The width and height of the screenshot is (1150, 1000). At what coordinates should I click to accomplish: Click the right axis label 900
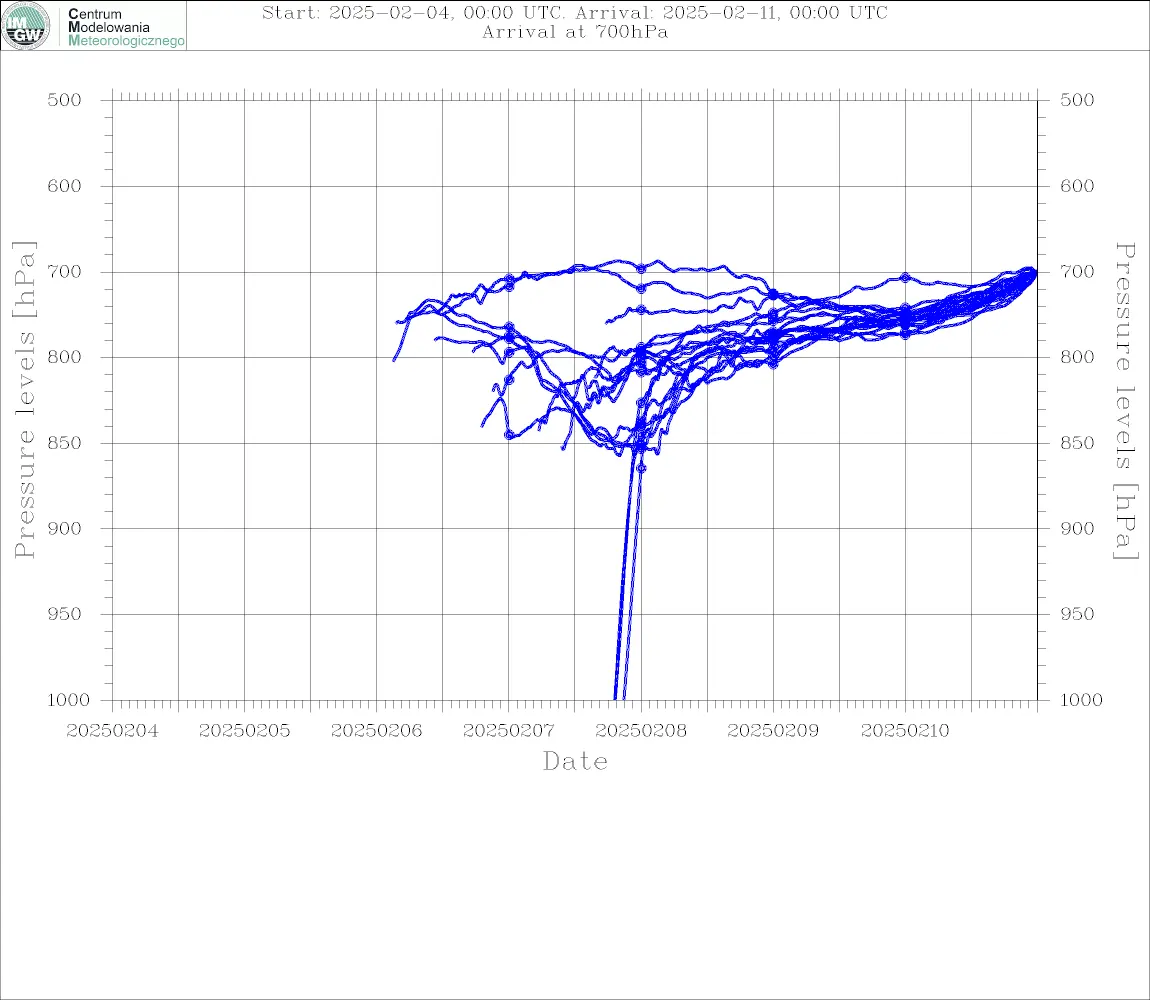click(x=1077, y=529)
